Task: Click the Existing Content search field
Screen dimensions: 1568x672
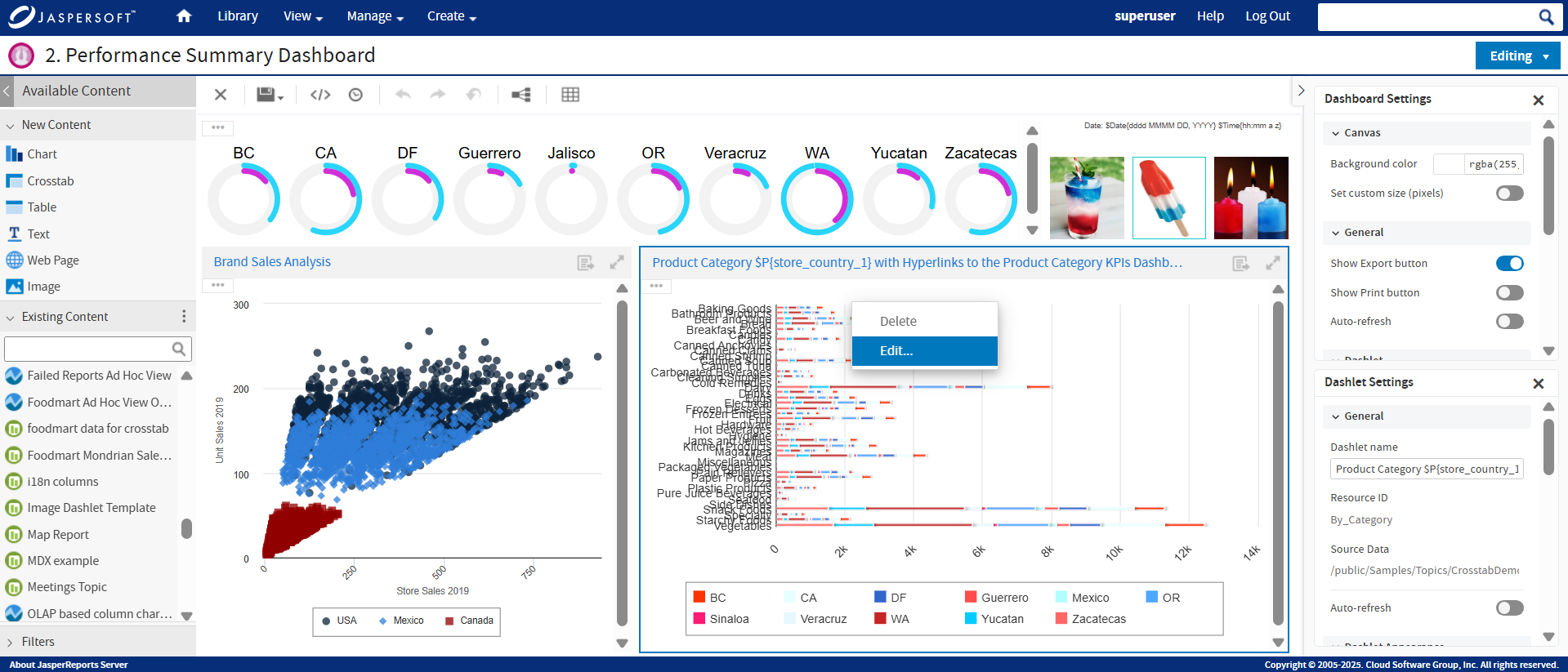Action: click(98, 349)
